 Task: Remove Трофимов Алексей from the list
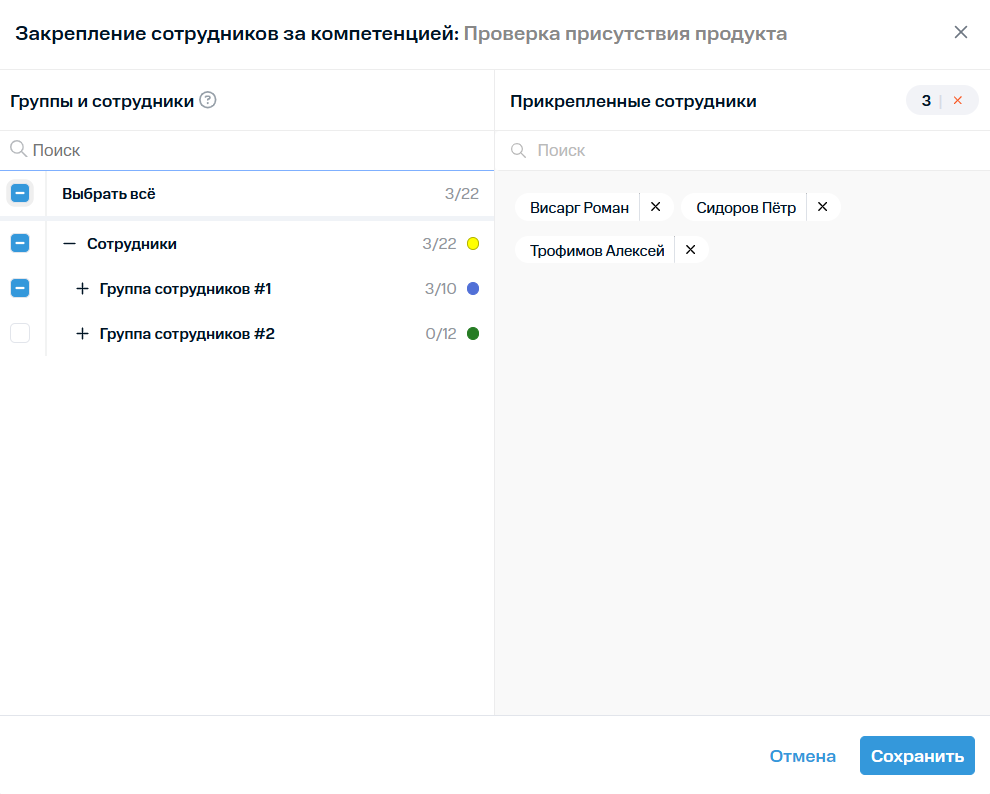tap(690, 250)
